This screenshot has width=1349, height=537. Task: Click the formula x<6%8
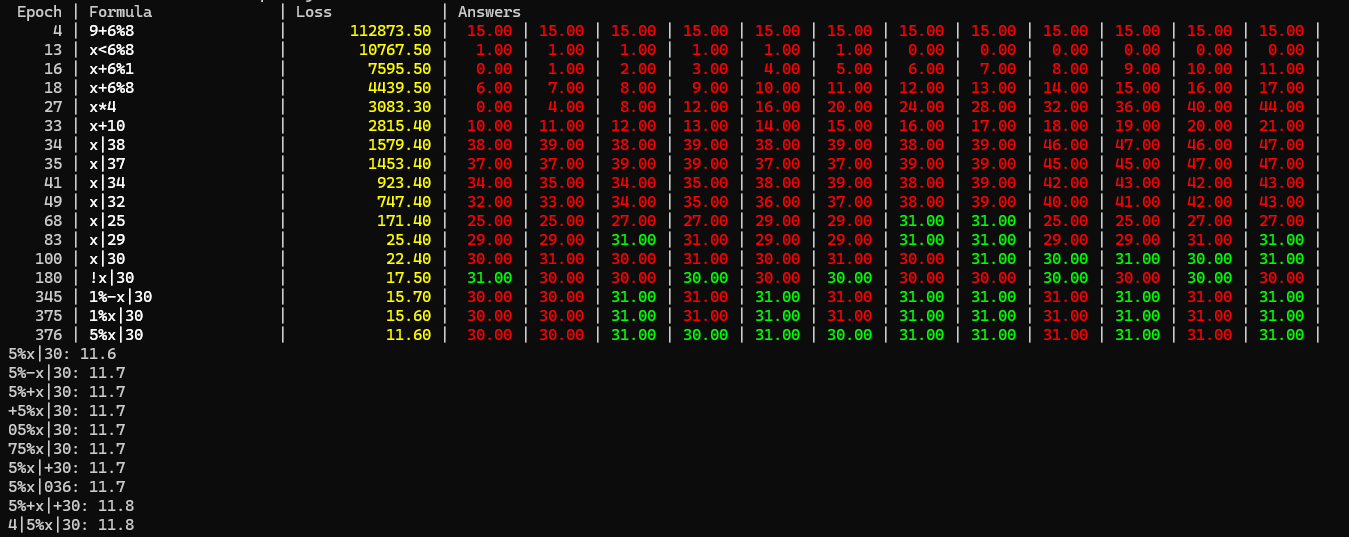(111, 50)
